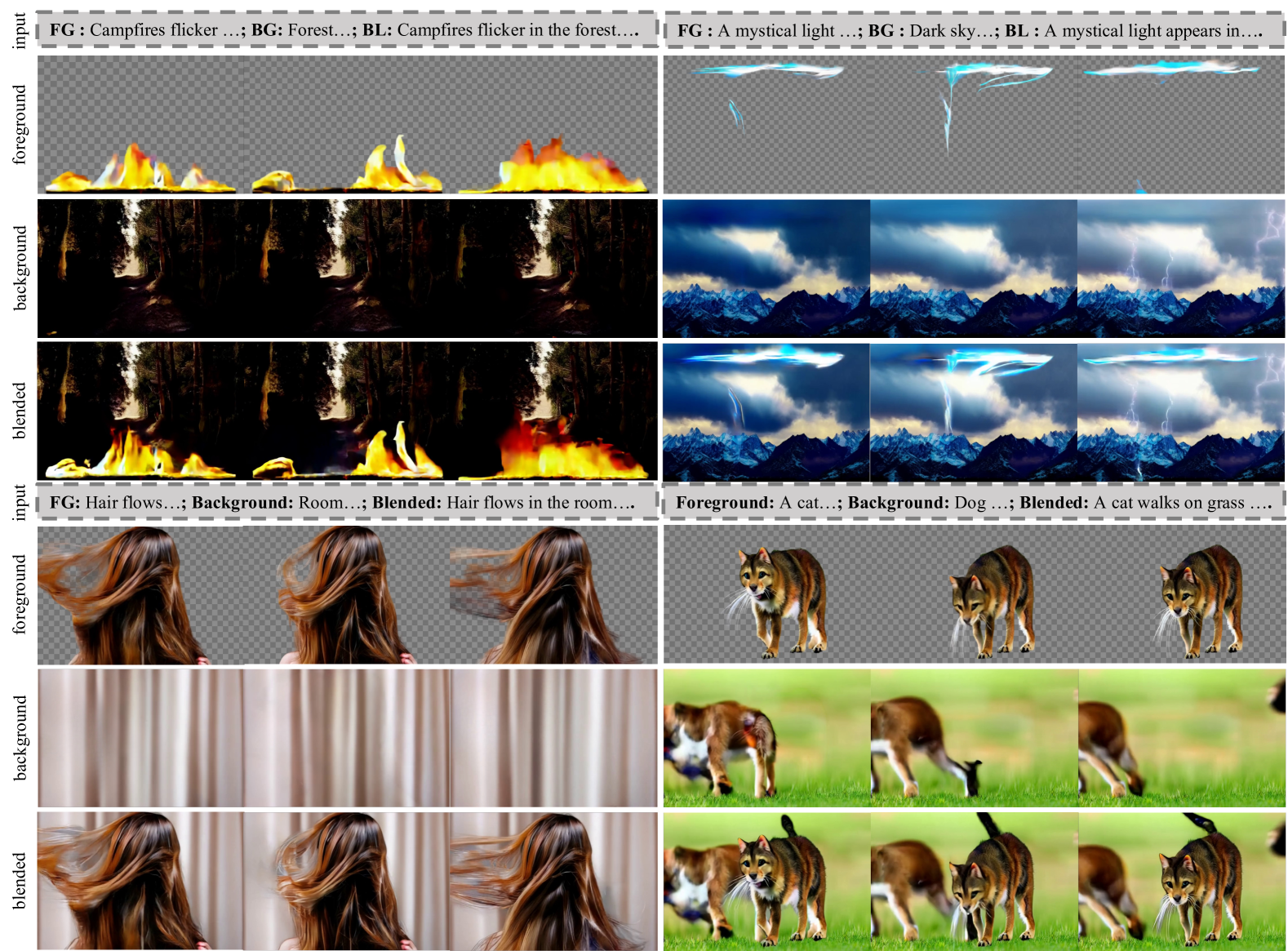Click the 'input' label beside the hair prompt
1288x951 pixels.
[x=19, y=503]
